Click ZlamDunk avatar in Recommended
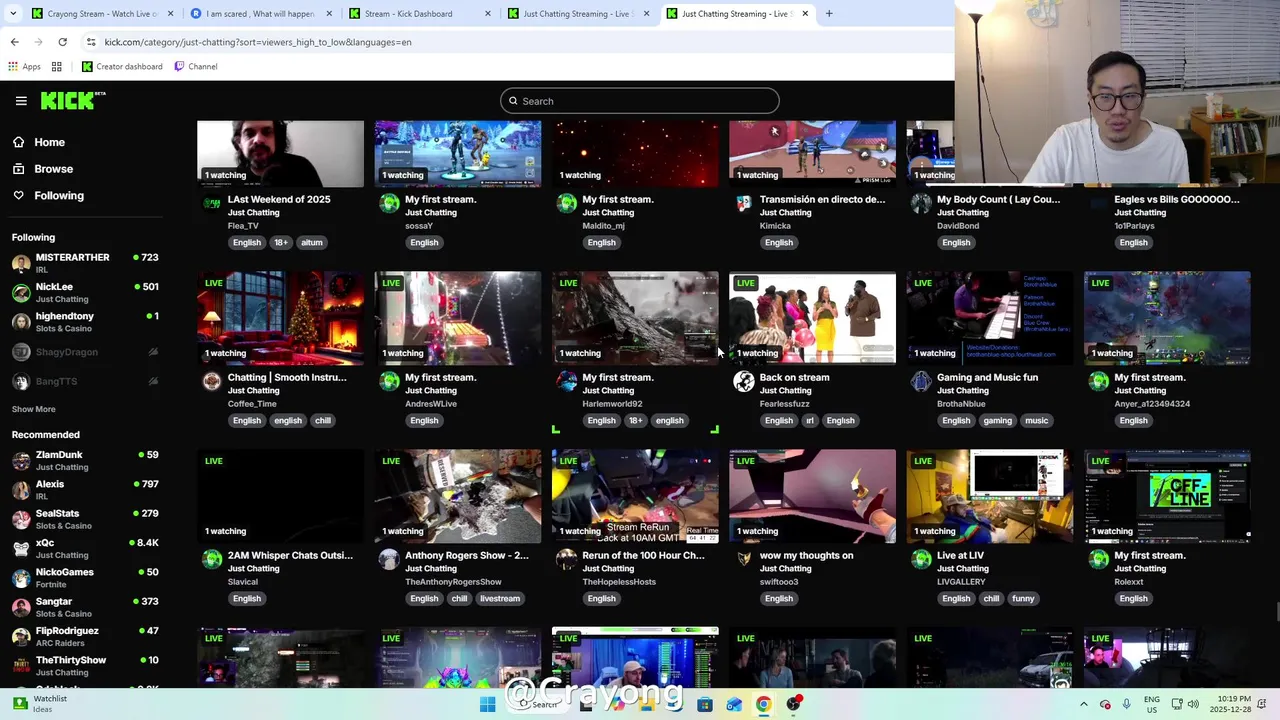 [x=21, y=460]
